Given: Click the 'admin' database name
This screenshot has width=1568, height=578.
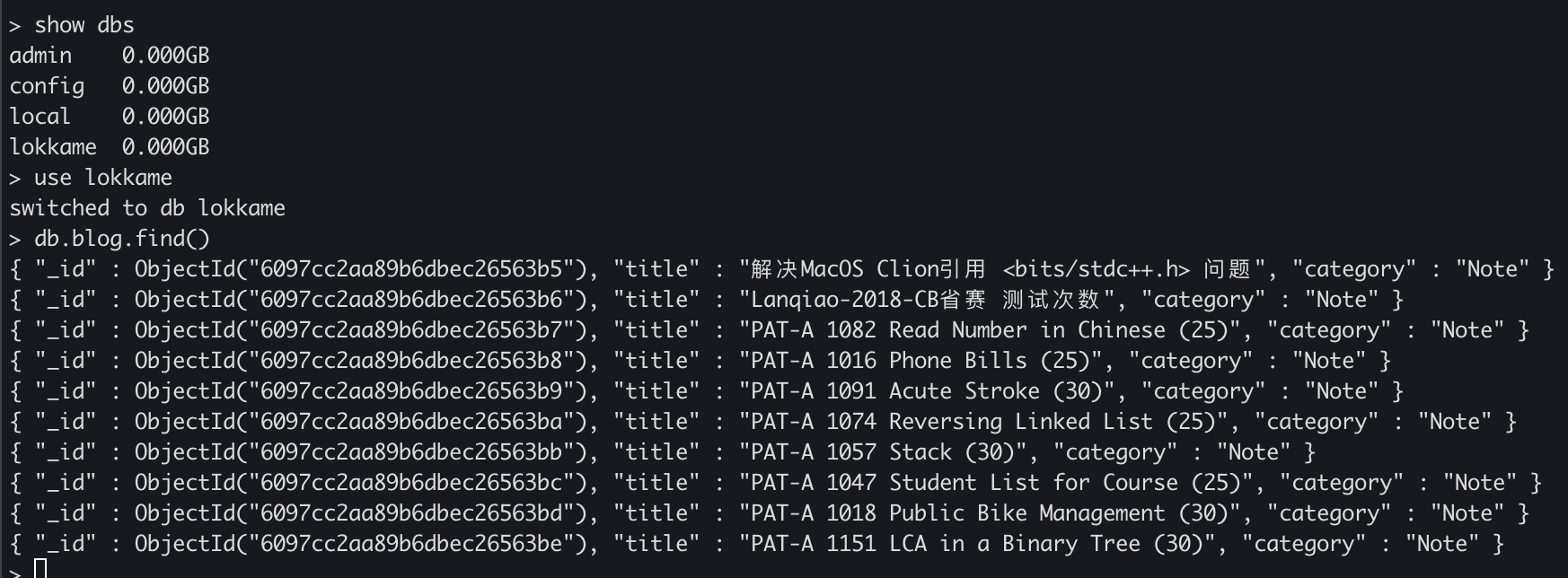Looking at the screenshot, I should coord(40,56).
